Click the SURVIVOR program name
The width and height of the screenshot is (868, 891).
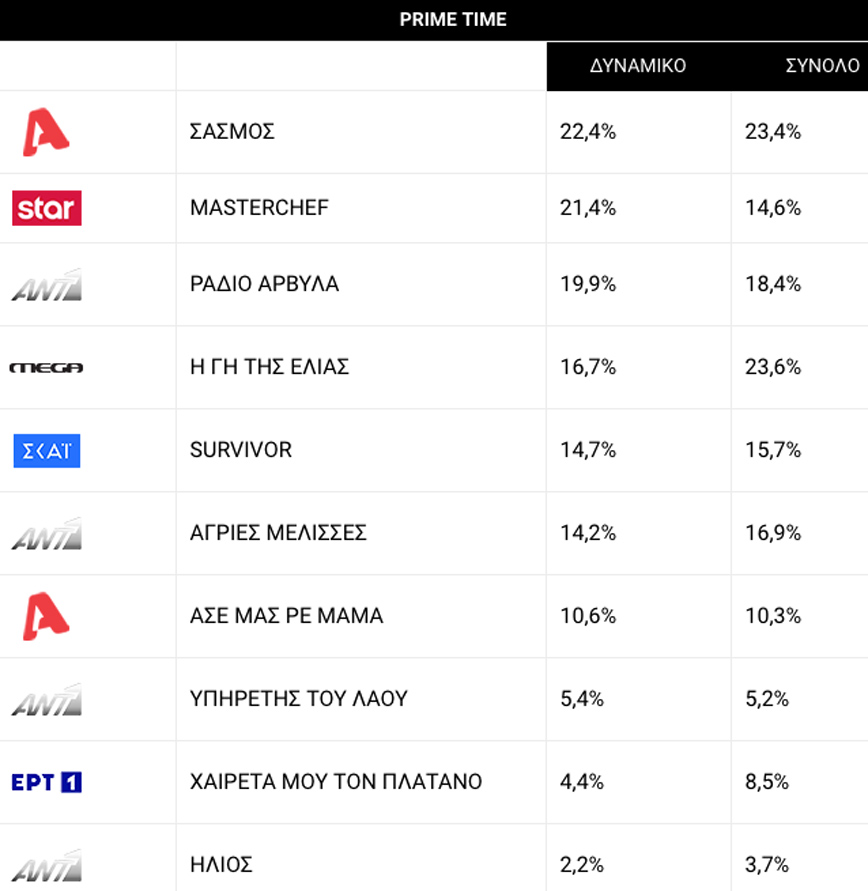coord(241,450)
